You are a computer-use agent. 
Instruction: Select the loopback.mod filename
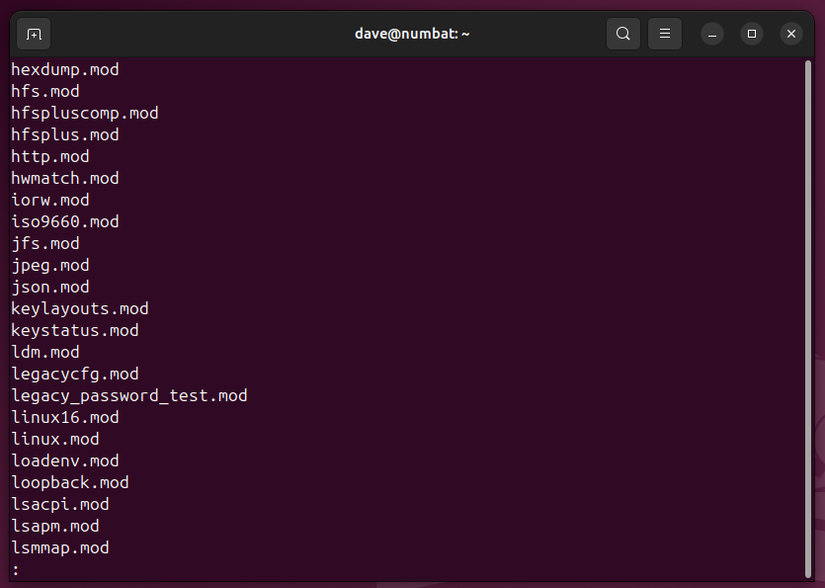pos(69,482)
